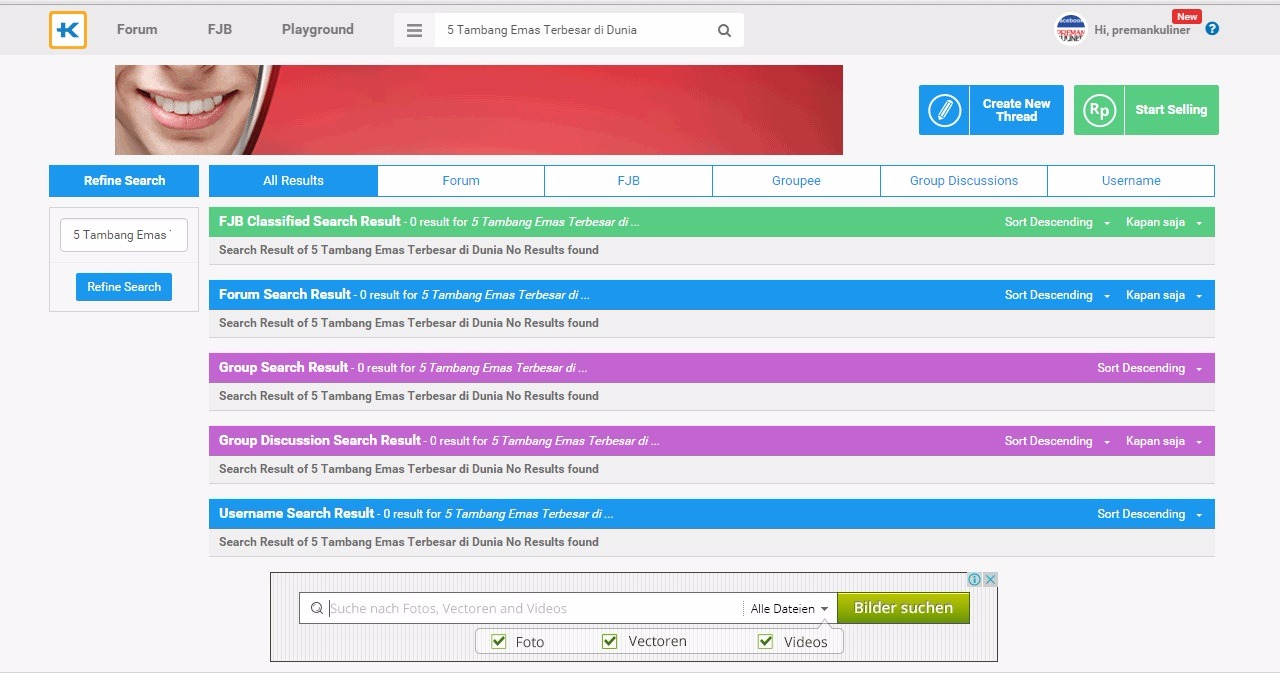Switch to the FJB results tab
This screenshot has width=1280, height=673.
click(628, 181)
